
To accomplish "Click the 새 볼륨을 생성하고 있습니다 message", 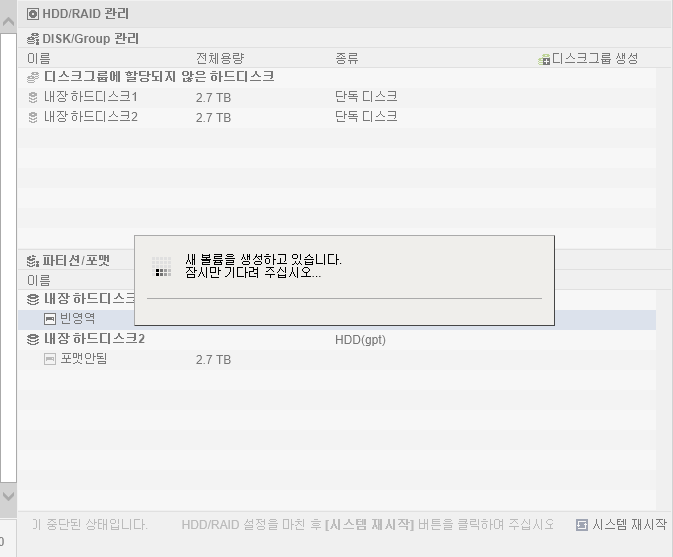I will pyautogui.click(x=263, y=259).
